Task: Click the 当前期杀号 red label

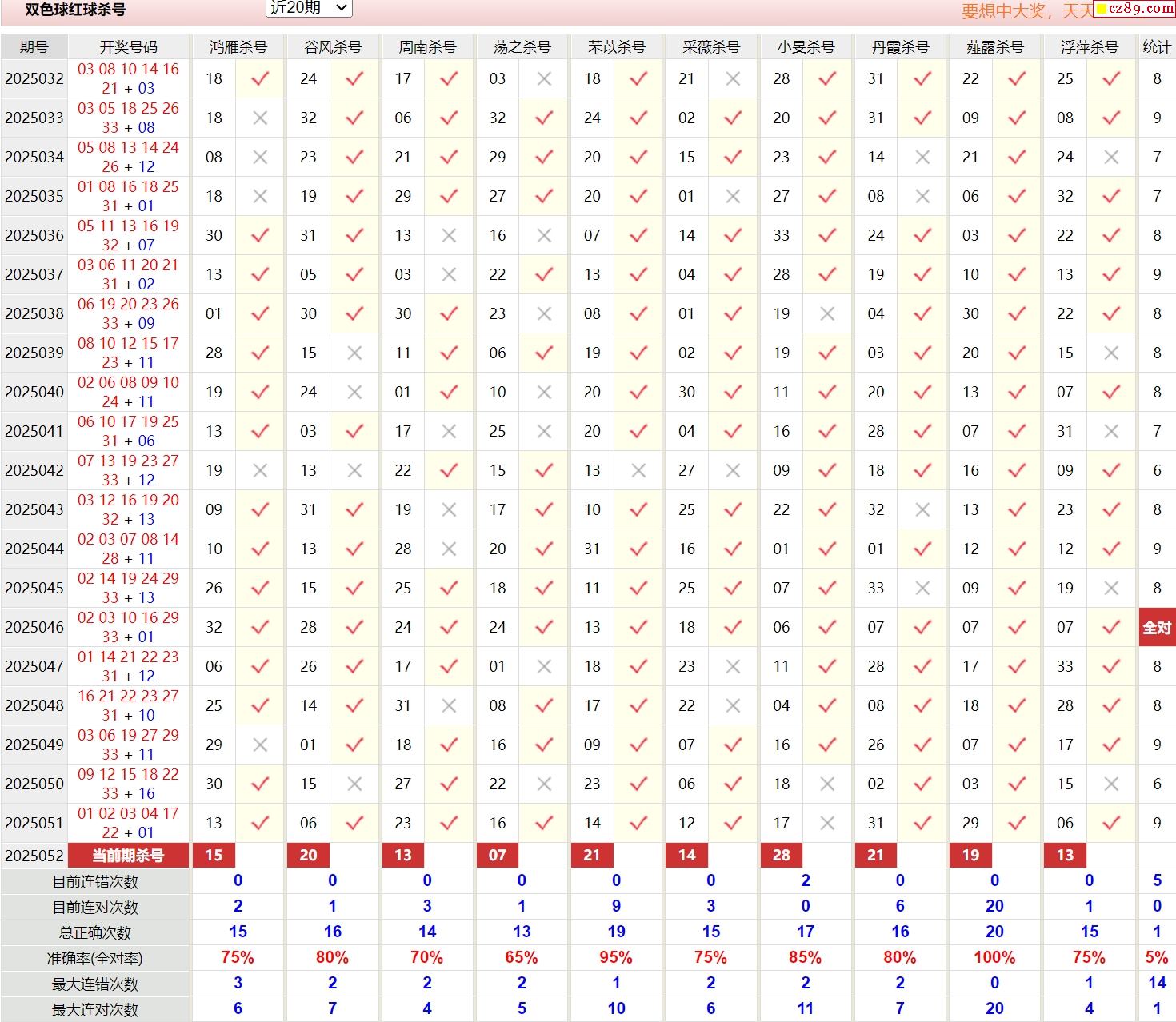Action: 129,856
